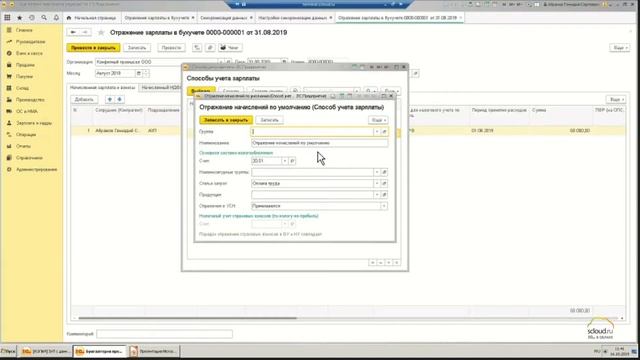The height and width of the screenshot is (360, 640).
Task: Open the Счет 20.01 open-item icon
Action: point(292,161)
